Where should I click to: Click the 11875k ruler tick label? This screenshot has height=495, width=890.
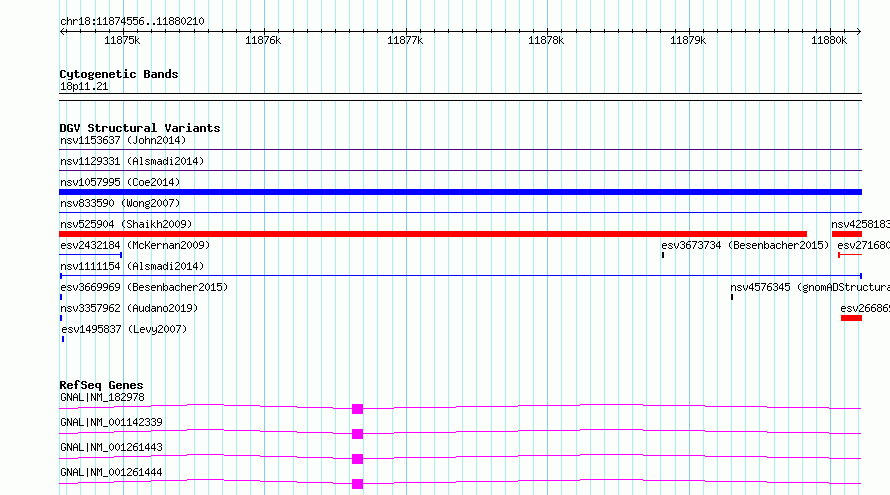(x=122, y=40)
